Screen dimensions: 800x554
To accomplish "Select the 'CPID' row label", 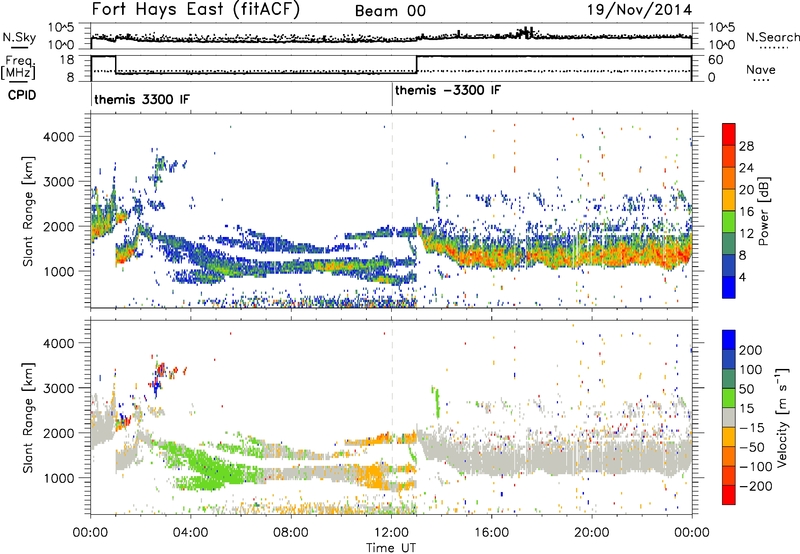I will coord(22,95).
